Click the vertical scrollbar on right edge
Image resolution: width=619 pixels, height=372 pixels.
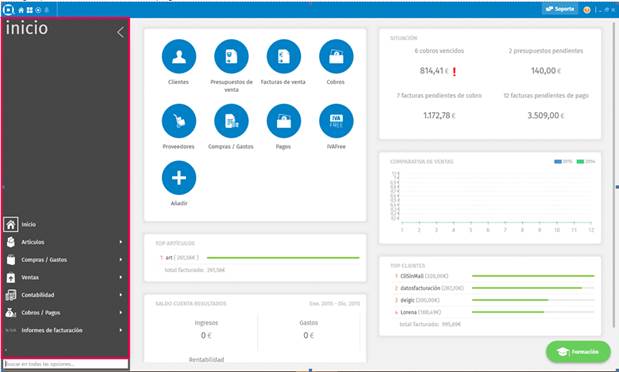614,174
